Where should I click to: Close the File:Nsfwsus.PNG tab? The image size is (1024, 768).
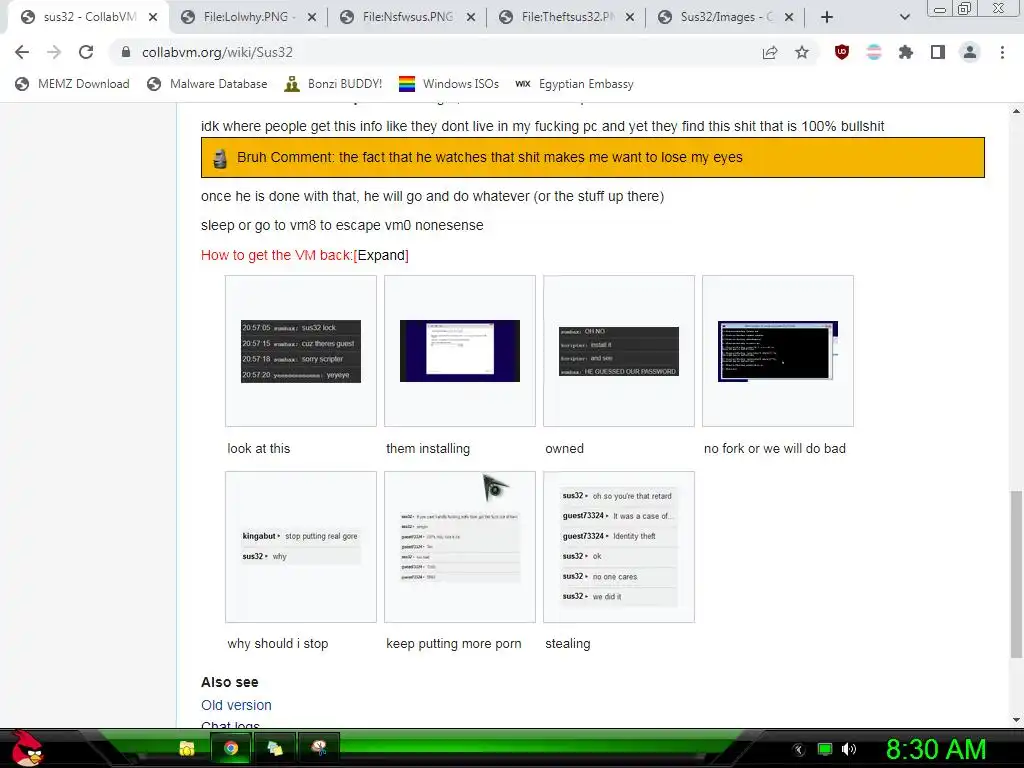(471, 17)
